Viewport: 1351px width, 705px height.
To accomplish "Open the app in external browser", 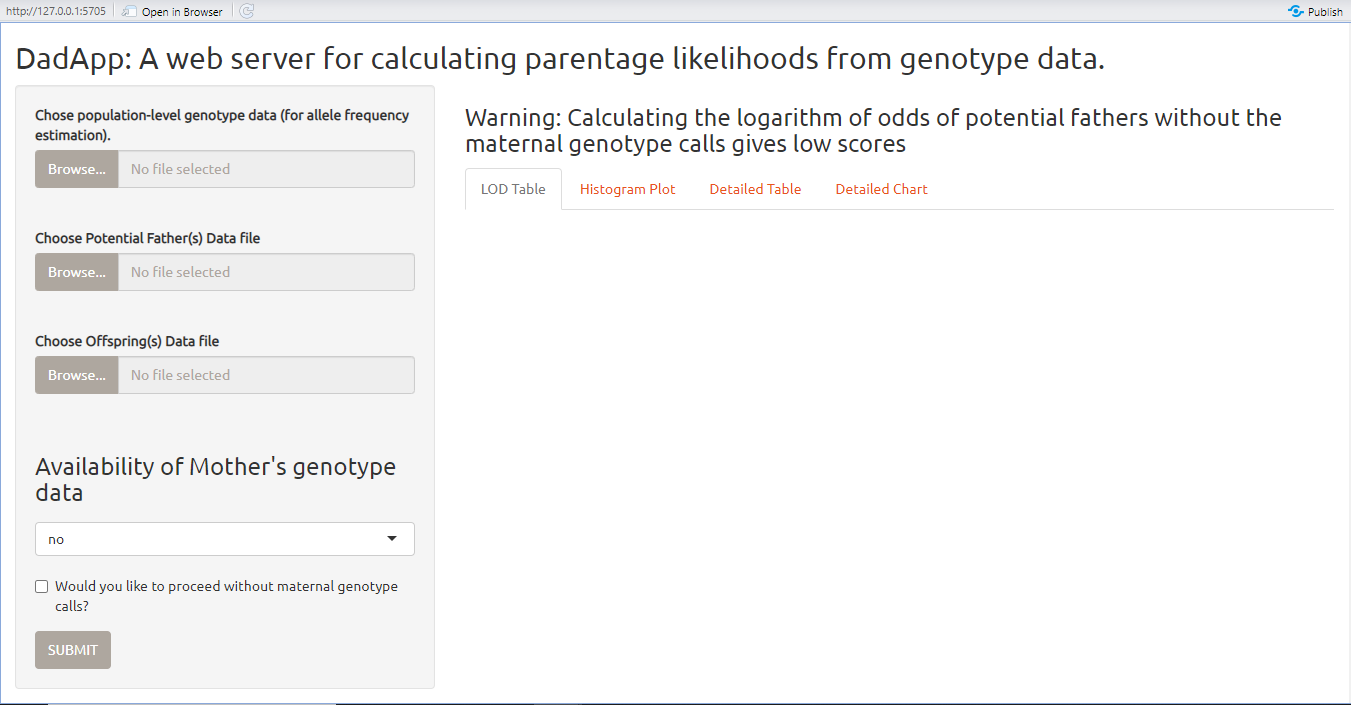I will [x=173, y=12].
